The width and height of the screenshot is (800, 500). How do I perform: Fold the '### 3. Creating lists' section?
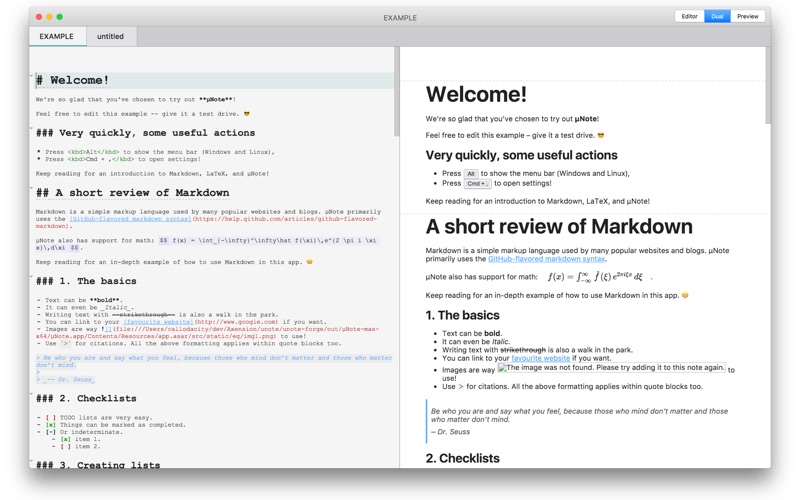[32, 461]
